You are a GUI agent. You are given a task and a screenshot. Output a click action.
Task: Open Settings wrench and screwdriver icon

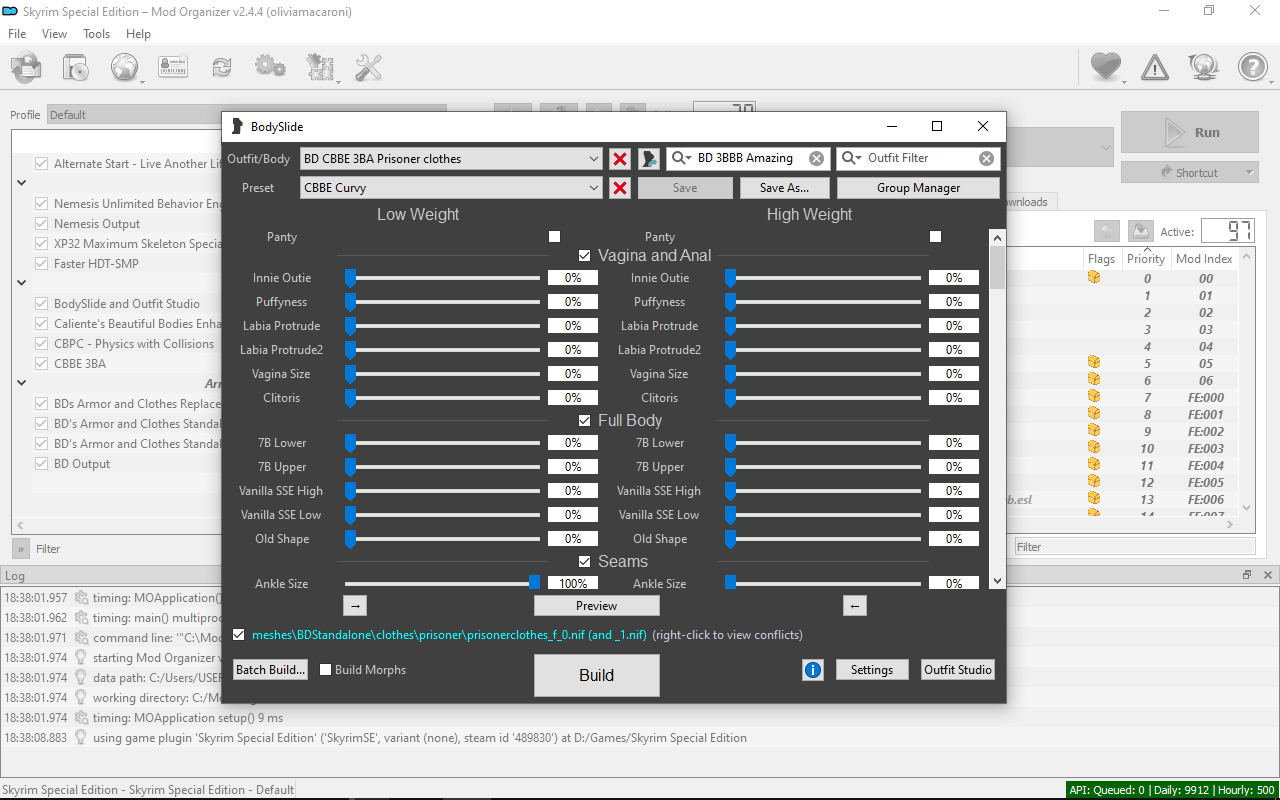369,67
